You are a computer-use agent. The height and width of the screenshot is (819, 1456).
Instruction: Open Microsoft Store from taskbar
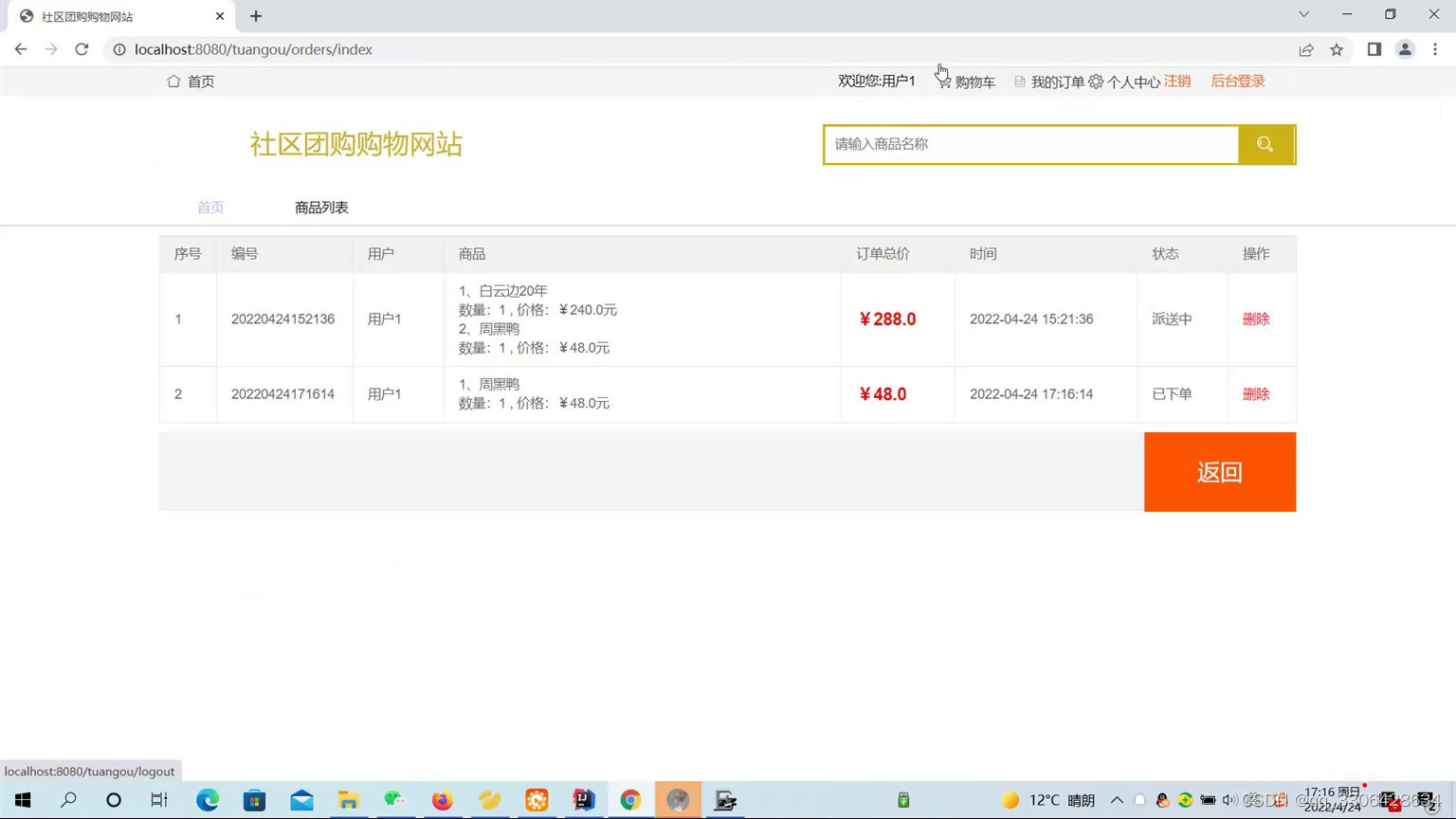(x=254, y=800)
